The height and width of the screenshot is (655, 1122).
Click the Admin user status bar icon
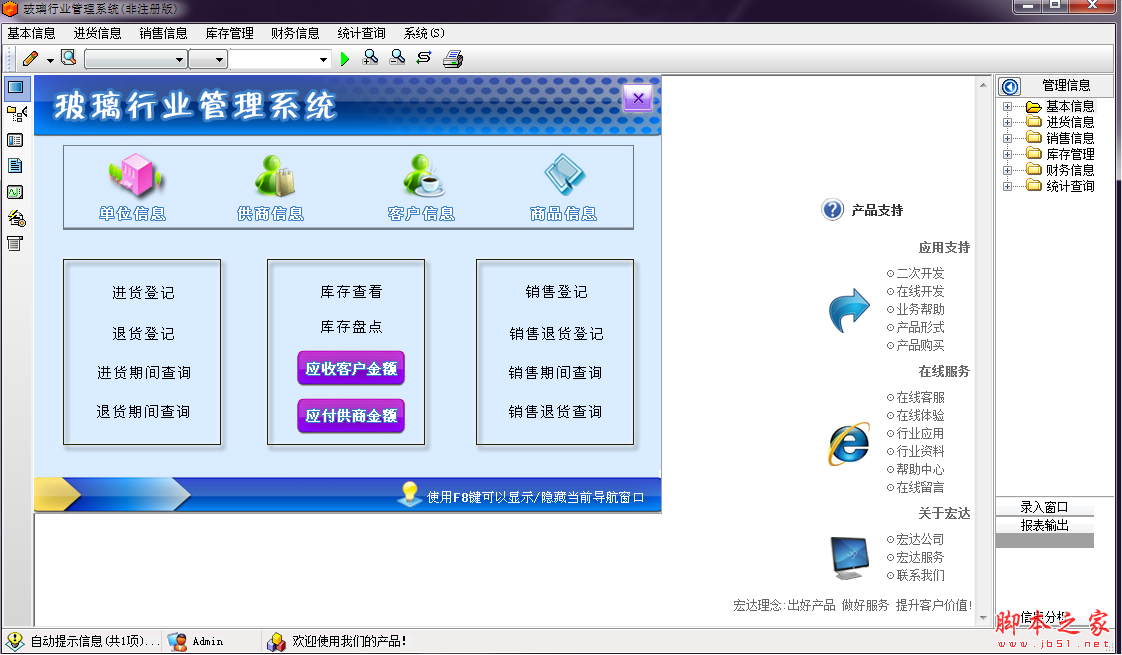177,641
